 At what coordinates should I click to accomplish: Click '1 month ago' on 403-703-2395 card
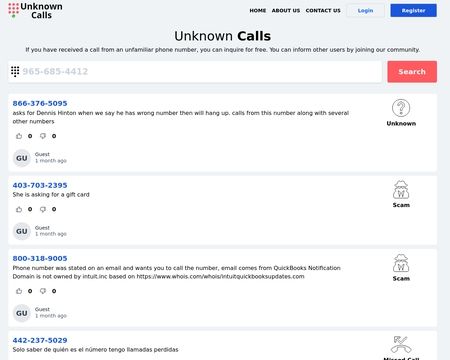tap(51, 234)
